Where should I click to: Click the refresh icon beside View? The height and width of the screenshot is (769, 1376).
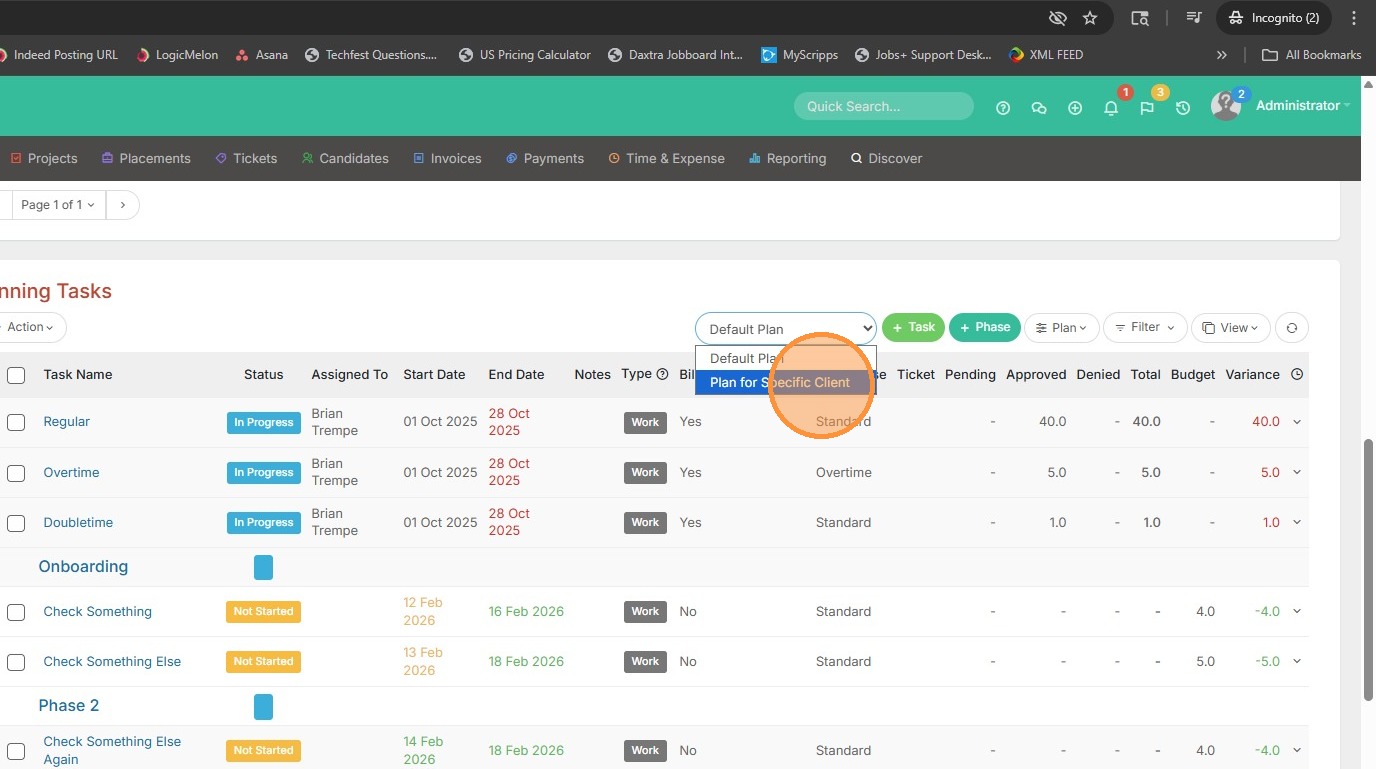point(1292,328)
